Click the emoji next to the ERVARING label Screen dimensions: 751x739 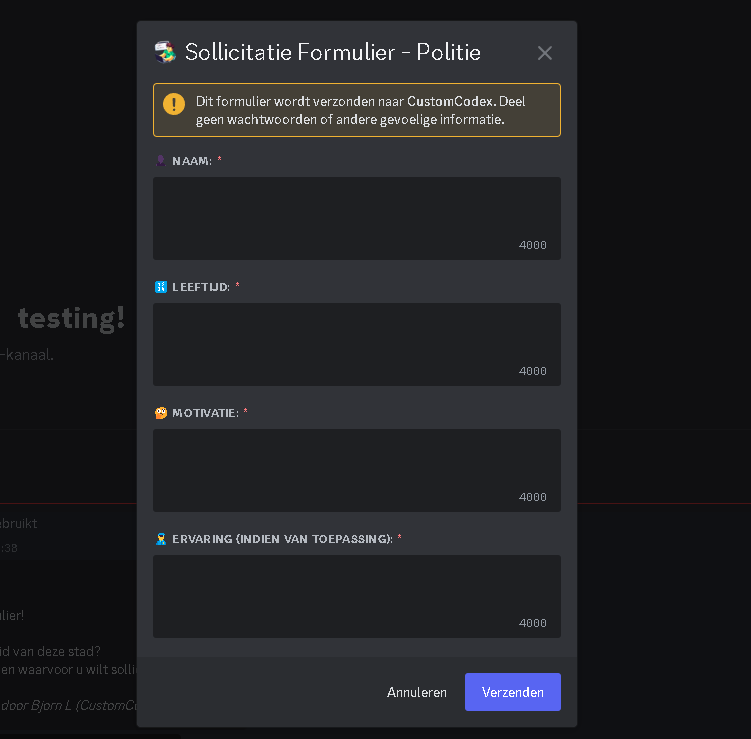(160, 539)
